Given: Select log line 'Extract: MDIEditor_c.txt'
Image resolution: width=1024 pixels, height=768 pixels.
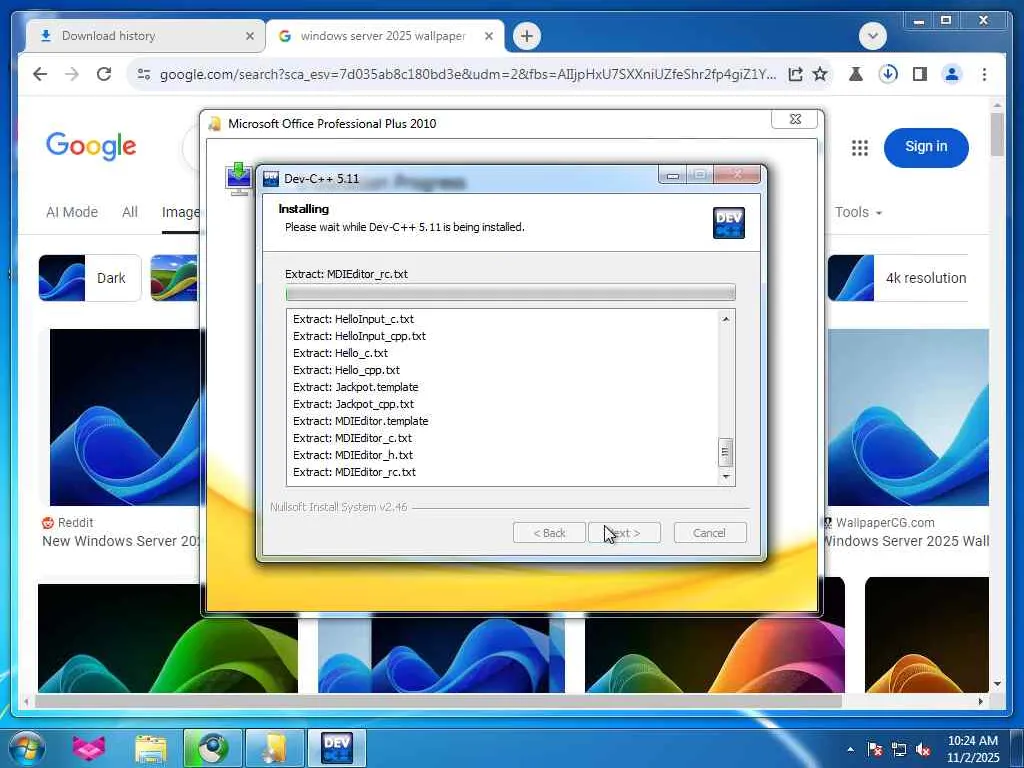Looking at the screenshot, I should (352, 438).
